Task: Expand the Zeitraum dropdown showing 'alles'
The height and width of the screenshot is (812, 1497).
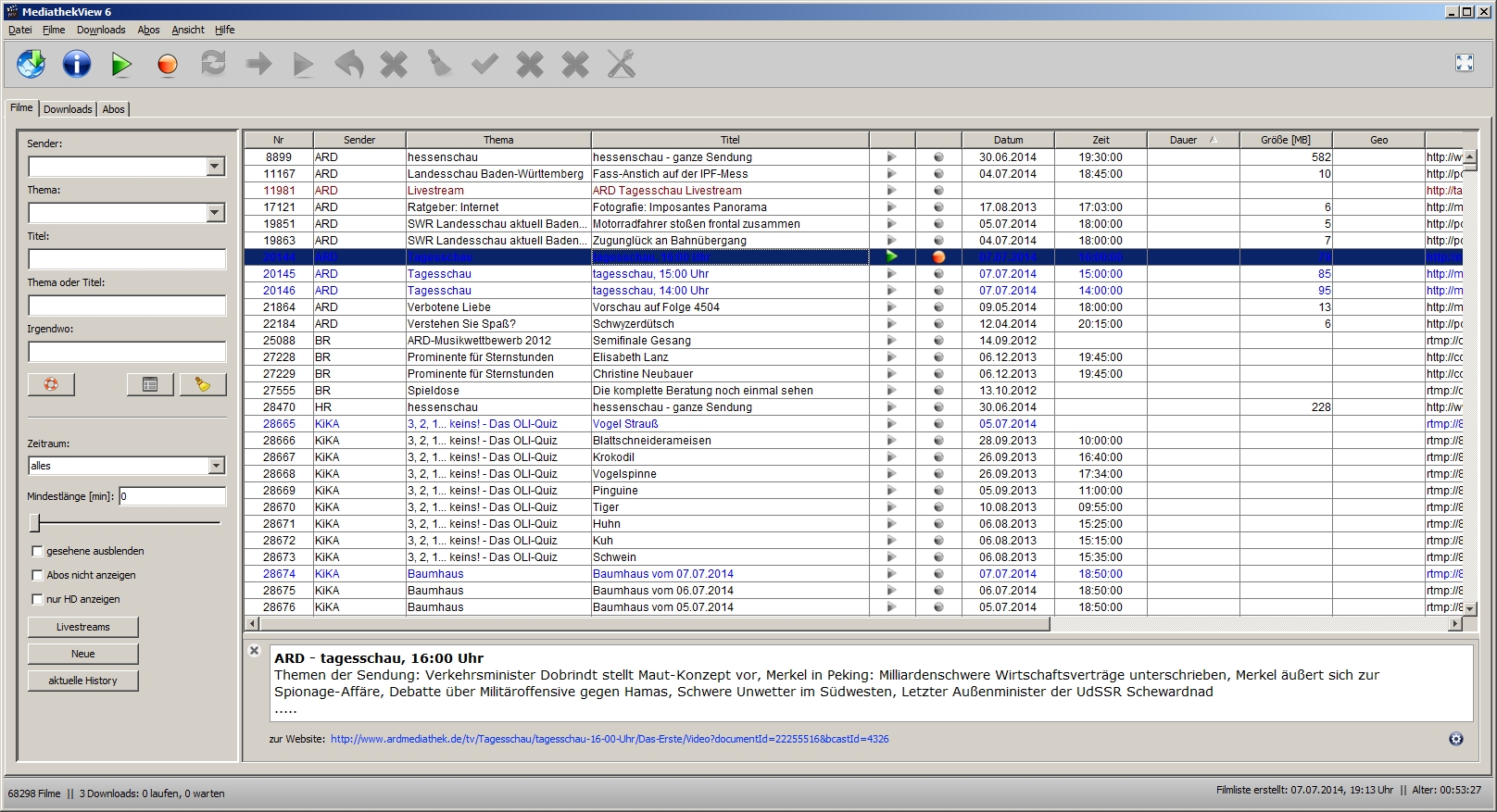Action: pyautogui.click(x=215, y=466)
